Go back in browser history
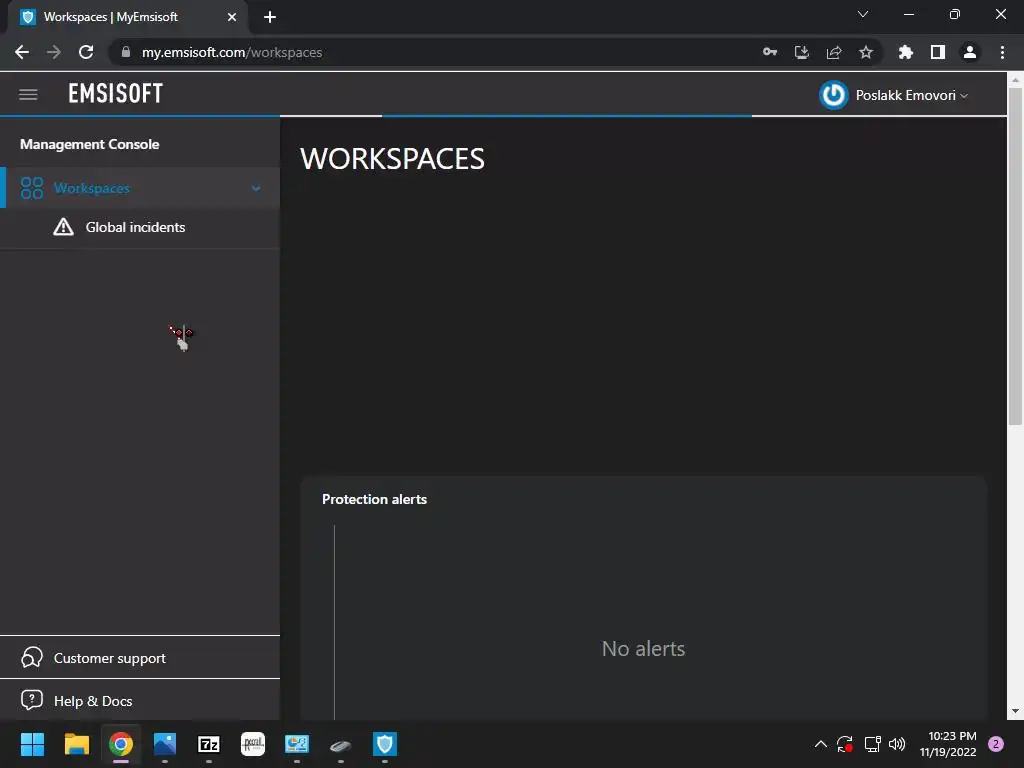The width and height of the screenshot is (1024, 768). [x=22, y=52]
